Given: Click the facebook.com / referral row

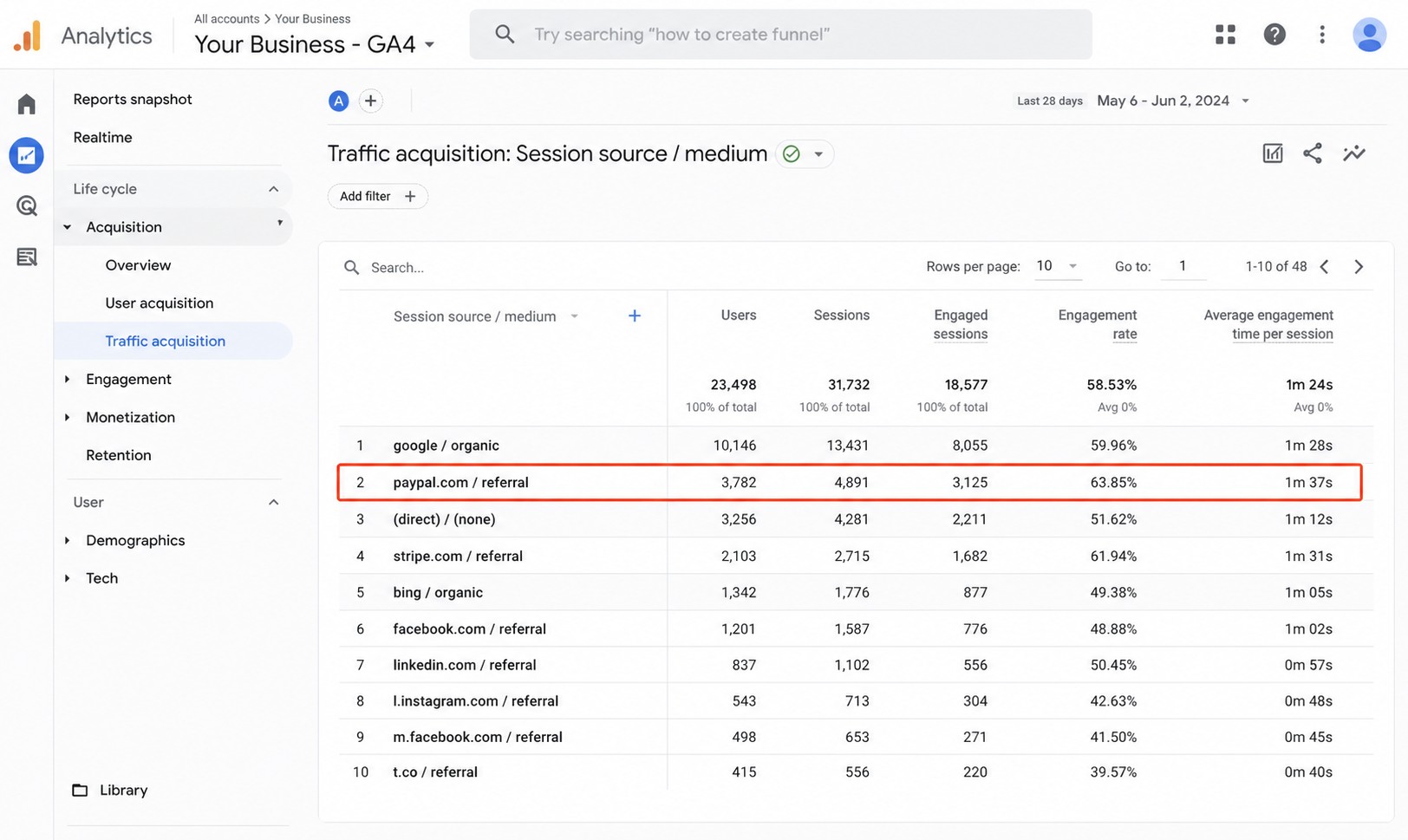Looking at the screenshot, I should point(856,628).
